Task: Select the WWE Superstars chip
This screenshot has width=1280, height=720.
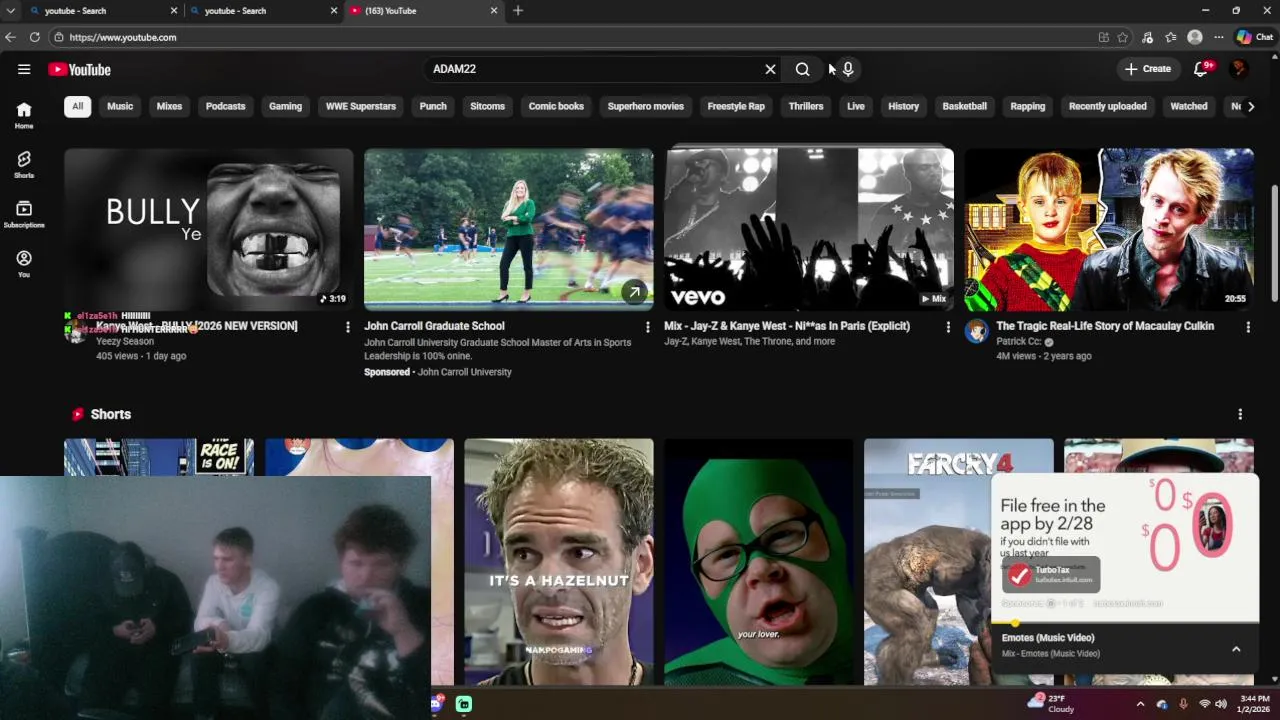Action: coord(361,106)
